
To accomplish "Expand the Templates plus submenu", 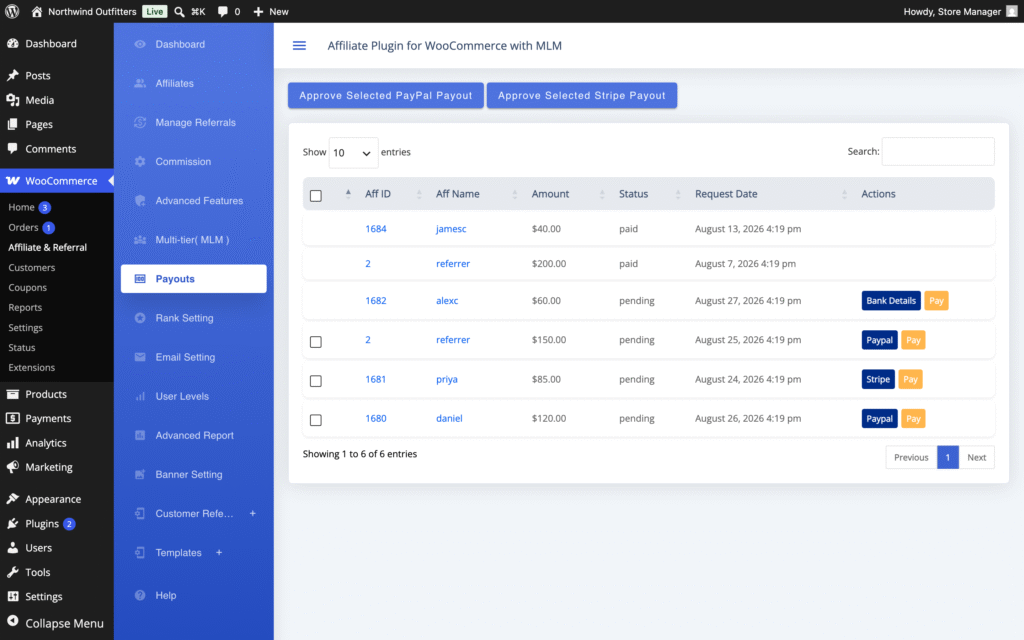I will pyautogui.click(x=219, y=552).
